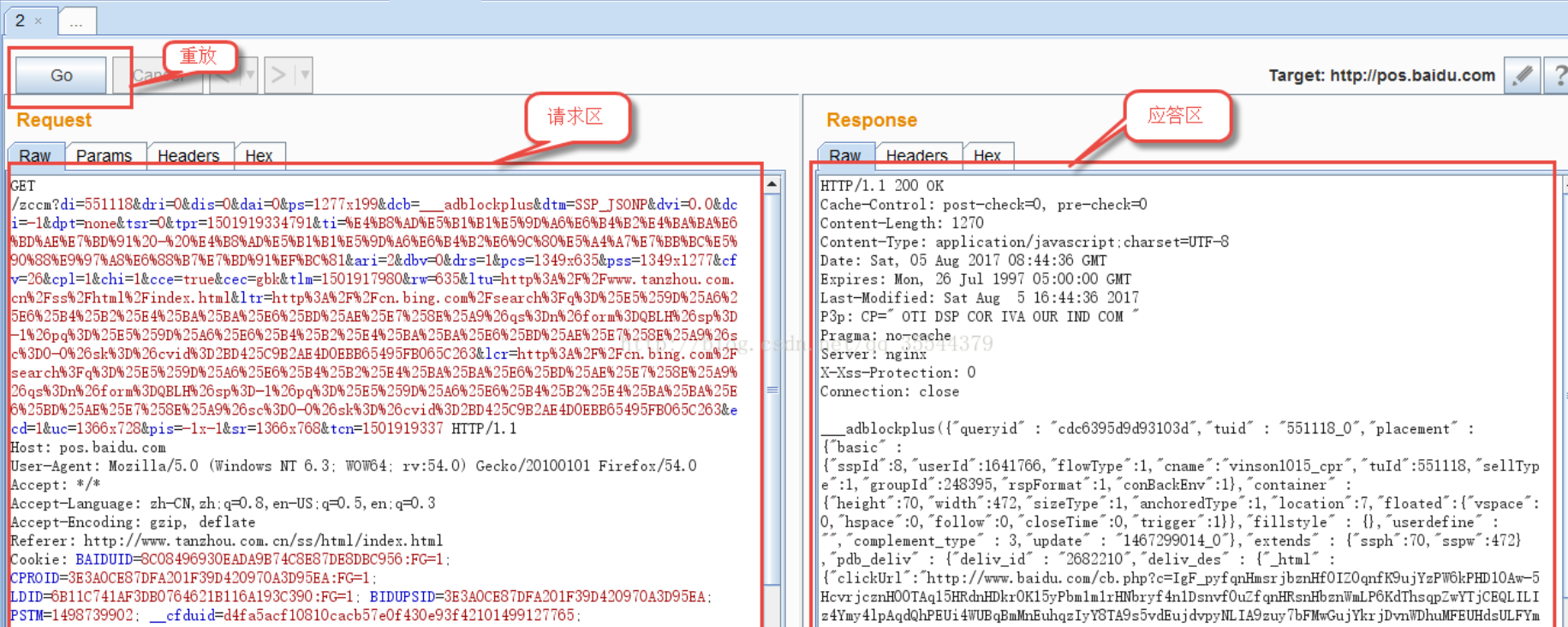Click the 'Referer: http://www.tanzhou.com.cn' line
Image resolution: width=1568 pixels, height=627 pixels.
coord(227,540)
